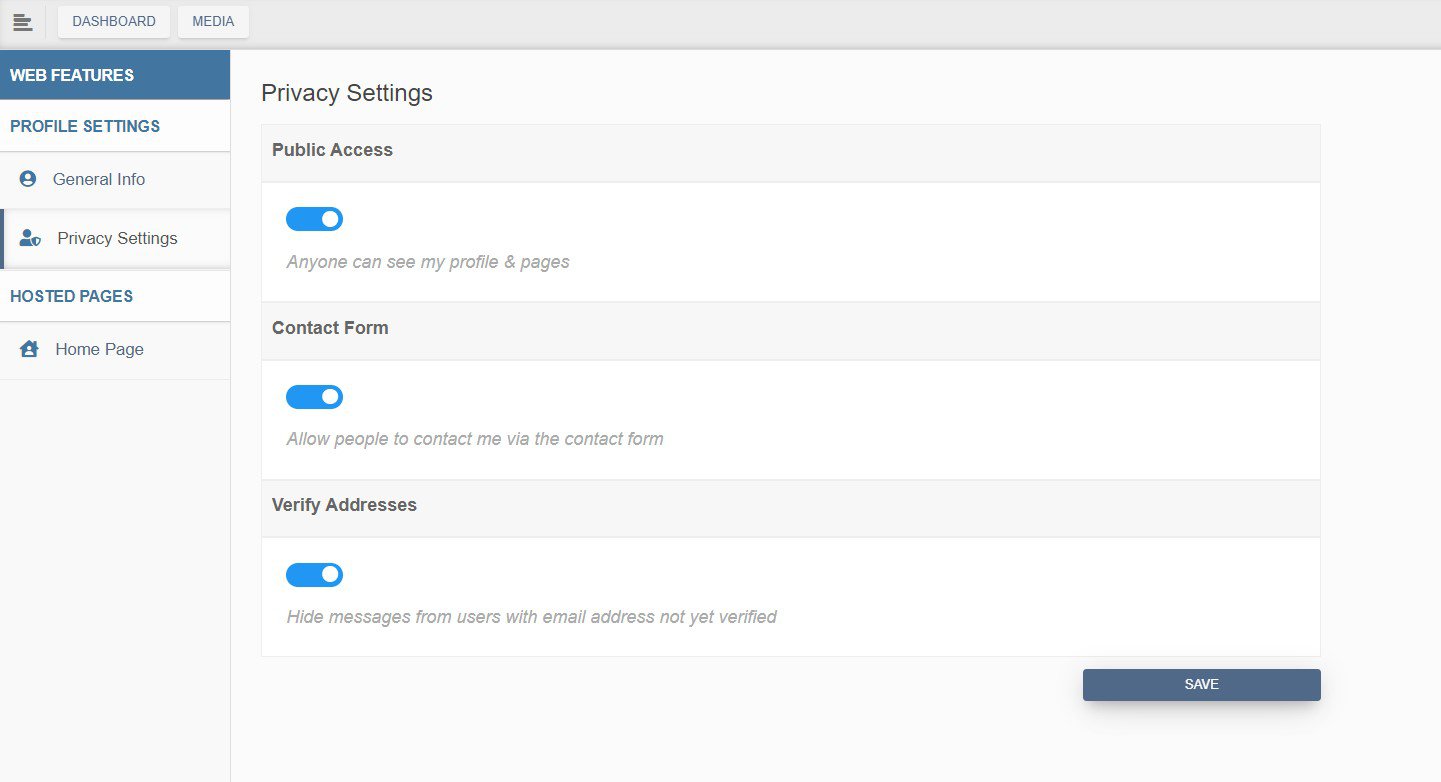Click 'Anyone can see my profile & pages'
Image resolution: width=1441 pixels, height=782 pixels.
click(428, 262)
